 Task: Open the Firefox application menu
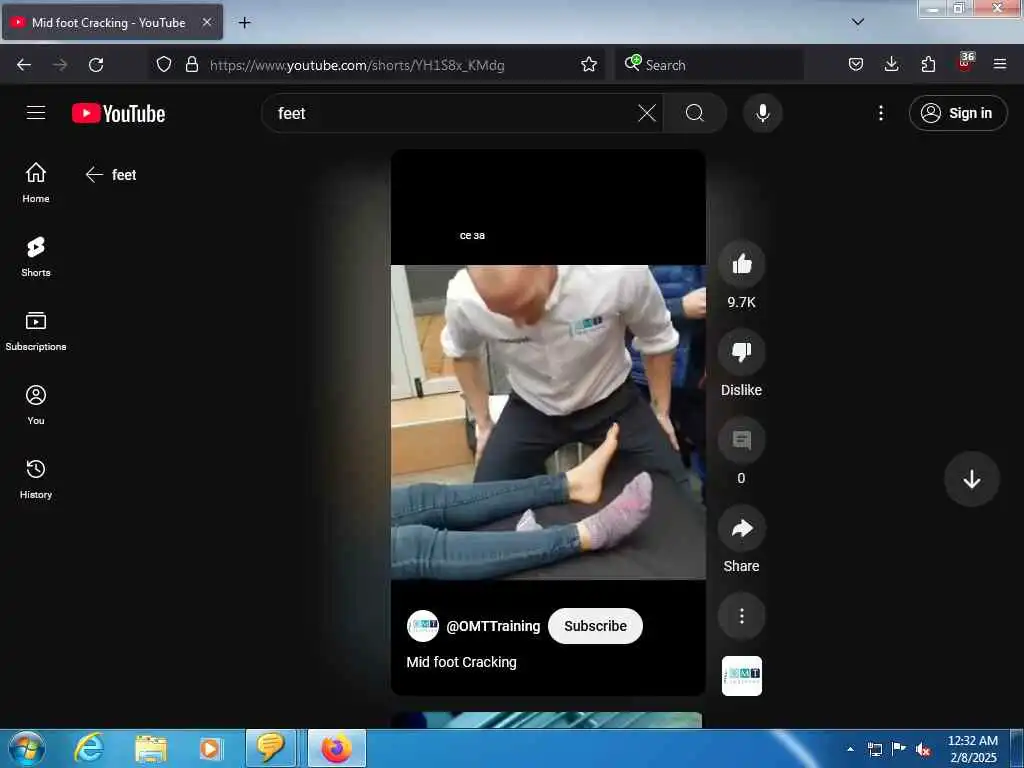1000,65
